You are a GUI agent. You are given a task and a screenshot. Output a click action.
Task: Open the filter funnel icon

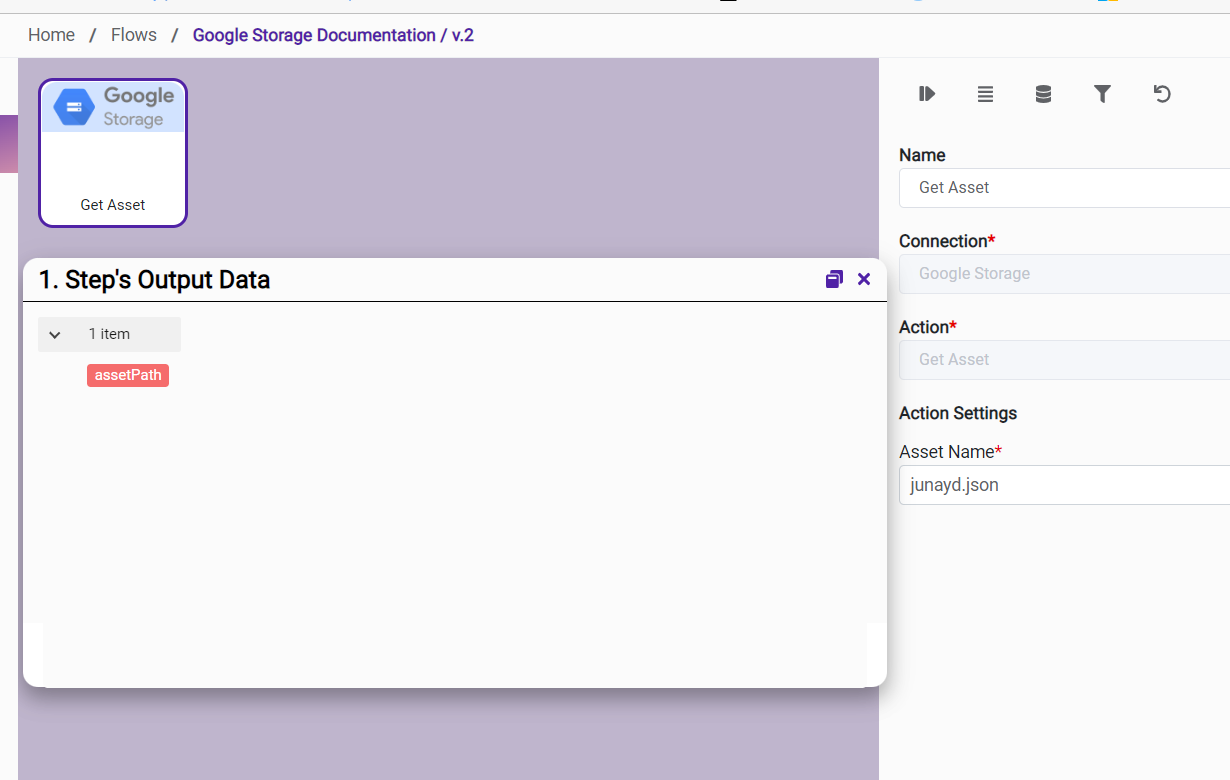[1102, 94]
